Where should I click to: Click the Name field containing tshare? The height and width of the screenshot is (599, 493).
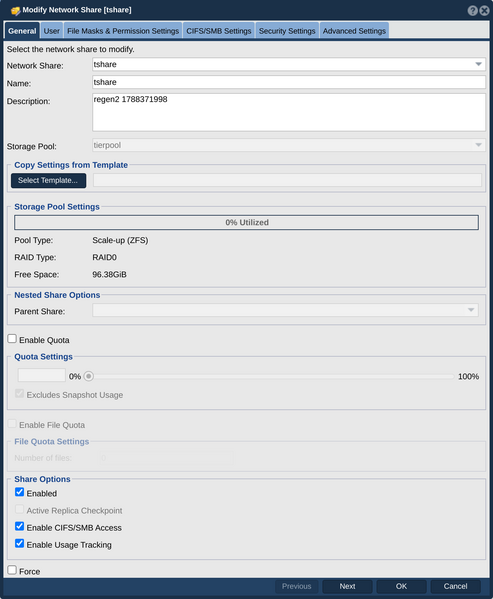289,82
